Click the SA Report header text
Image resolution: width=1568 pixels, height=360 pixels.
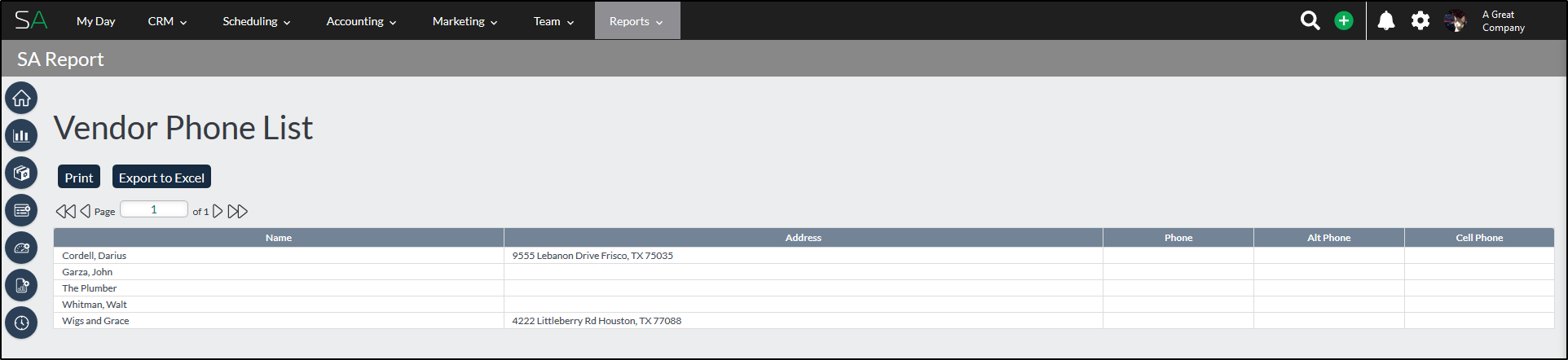coord(60,59)
